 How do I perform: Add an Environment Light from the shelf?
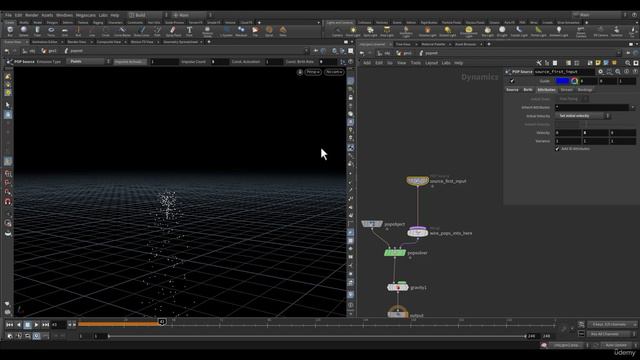[x=469, y=31]
